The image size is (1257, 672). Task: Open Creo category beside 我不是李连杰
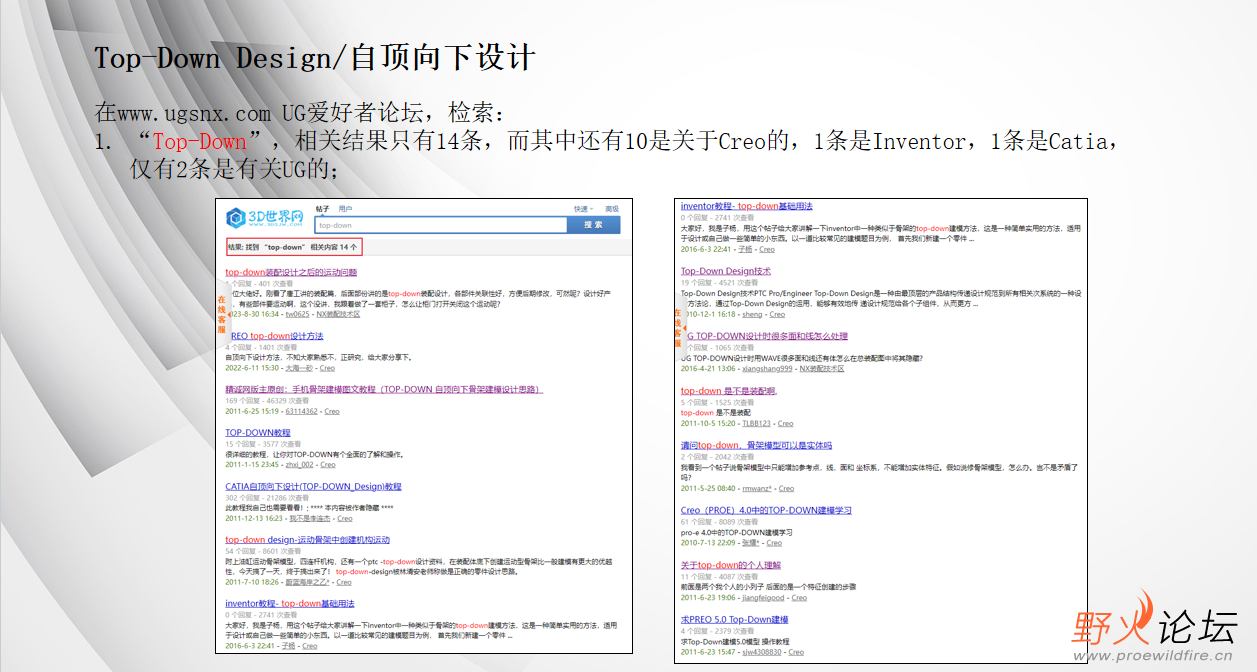tap(345, 519)
